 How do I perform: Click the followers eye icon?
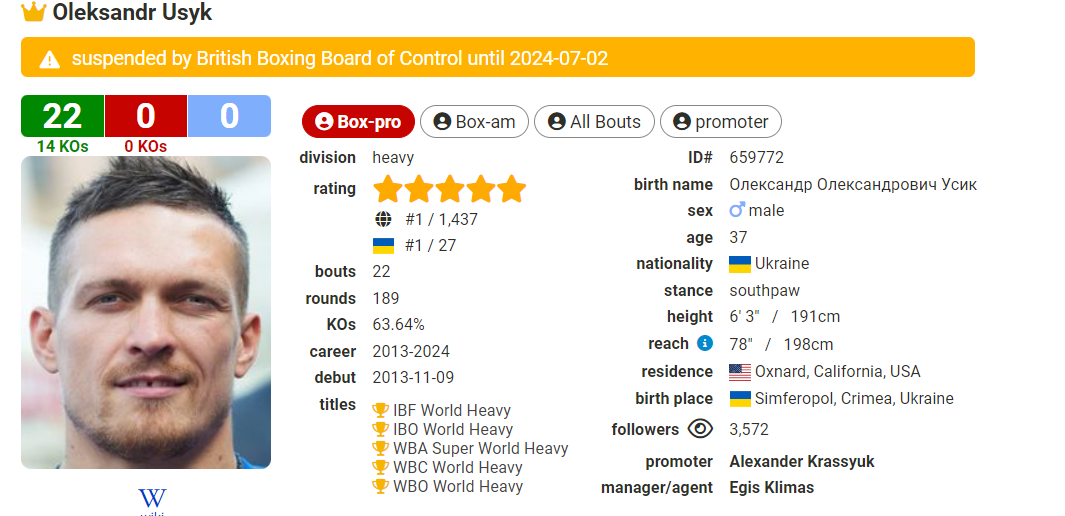point(700,429)
